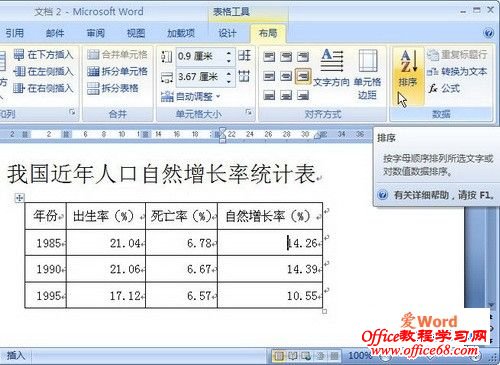
Task: Switch to Draft view in status bar
Action: tap(334, 356)
